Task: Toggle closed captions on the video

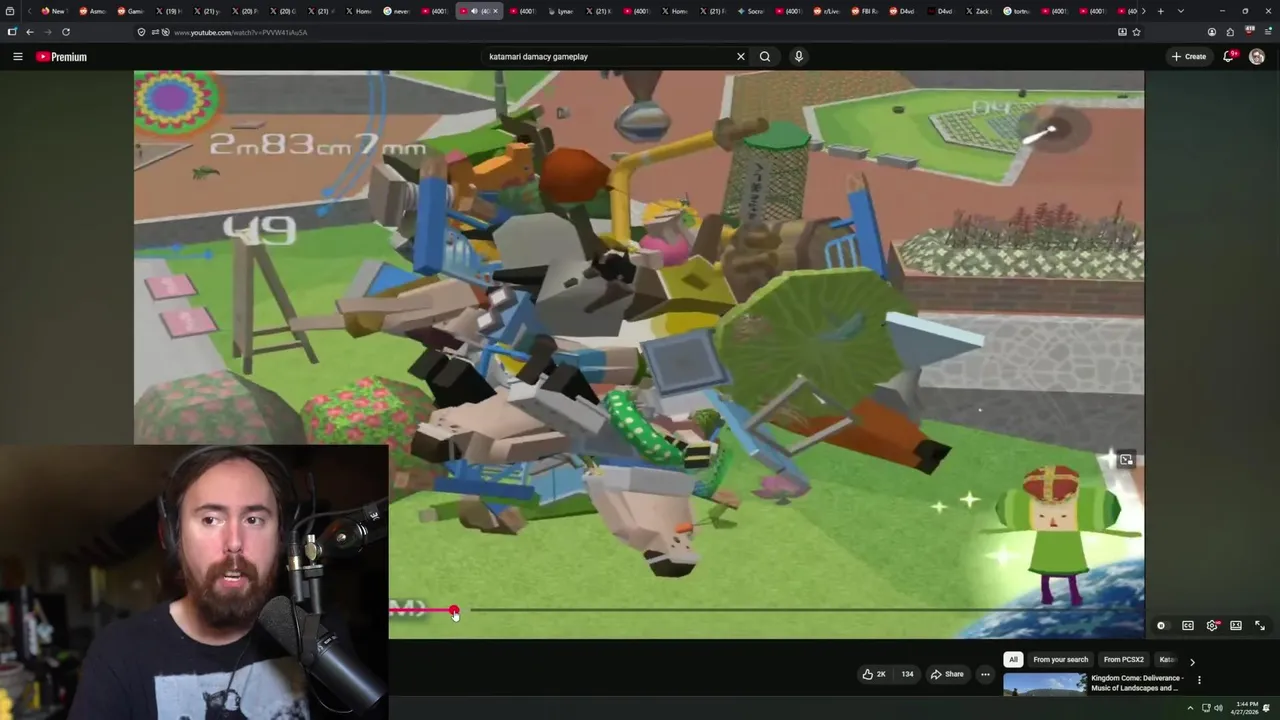Action: [1188, 626]
